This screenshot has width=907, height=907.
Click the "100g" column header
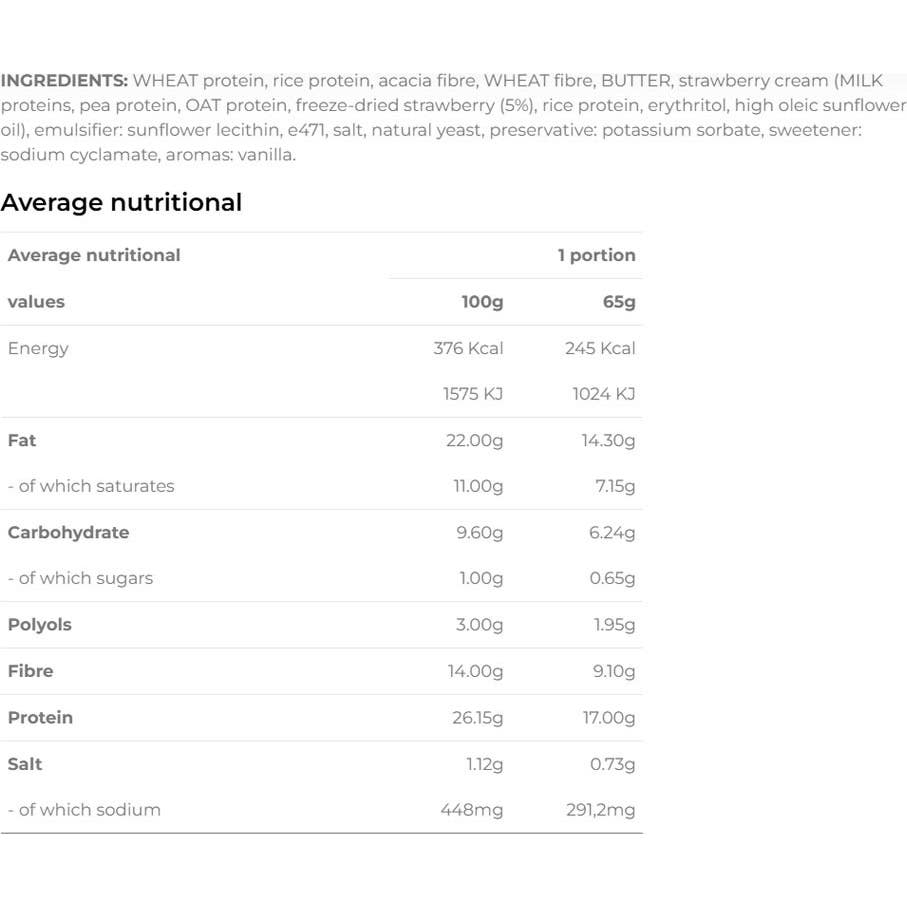(x=482, y=302)
